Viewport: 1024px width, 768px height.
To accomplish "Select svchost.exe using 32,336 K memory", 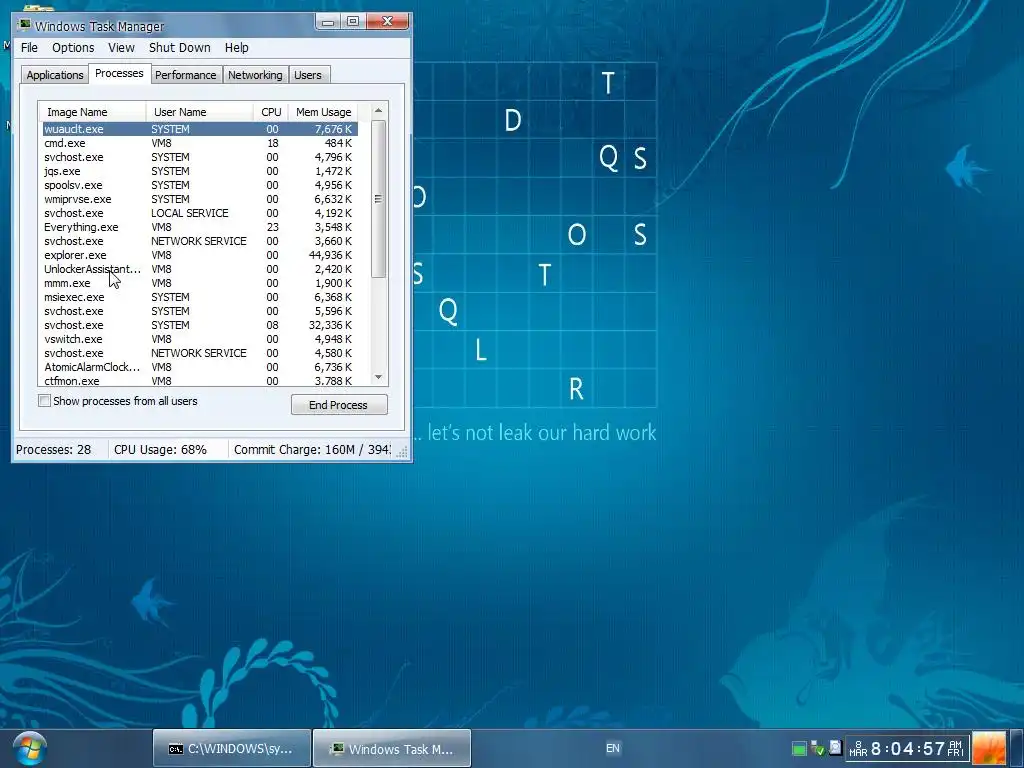I will point(200,325).
